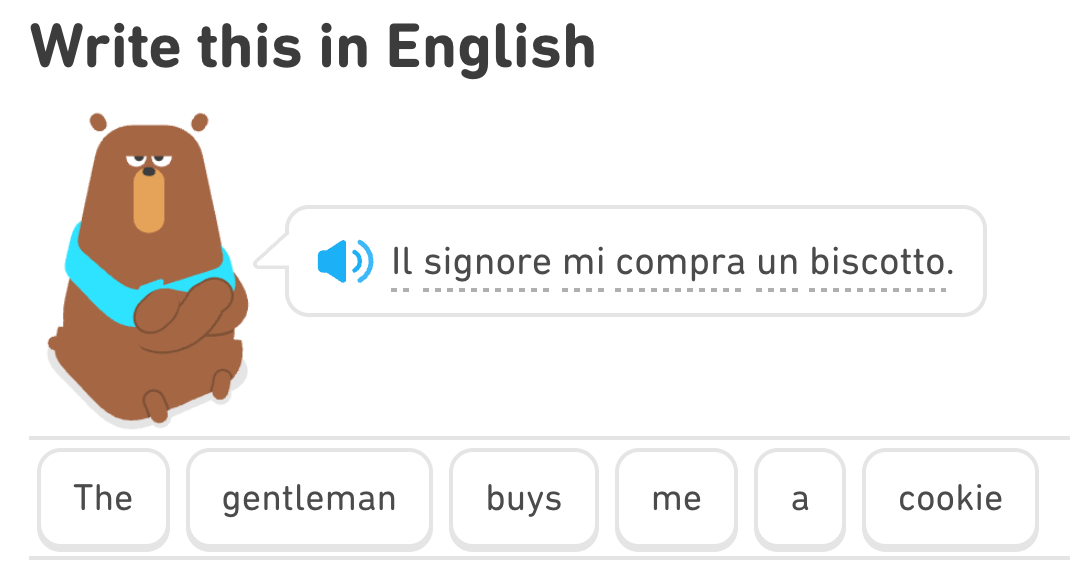Open hint for the word "compra"
This screenshot has width=1070, height=588.
(x=680, y=262)
